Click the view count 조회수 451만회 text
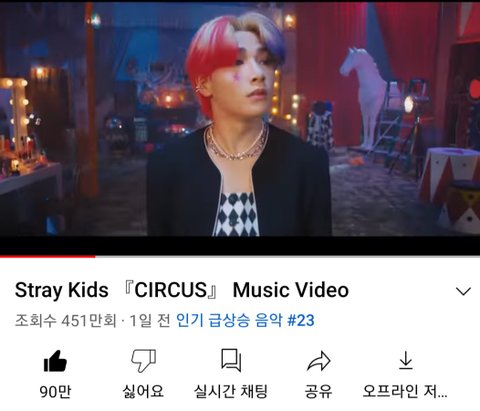The image size is (480, 411). [x=66, y=321]
